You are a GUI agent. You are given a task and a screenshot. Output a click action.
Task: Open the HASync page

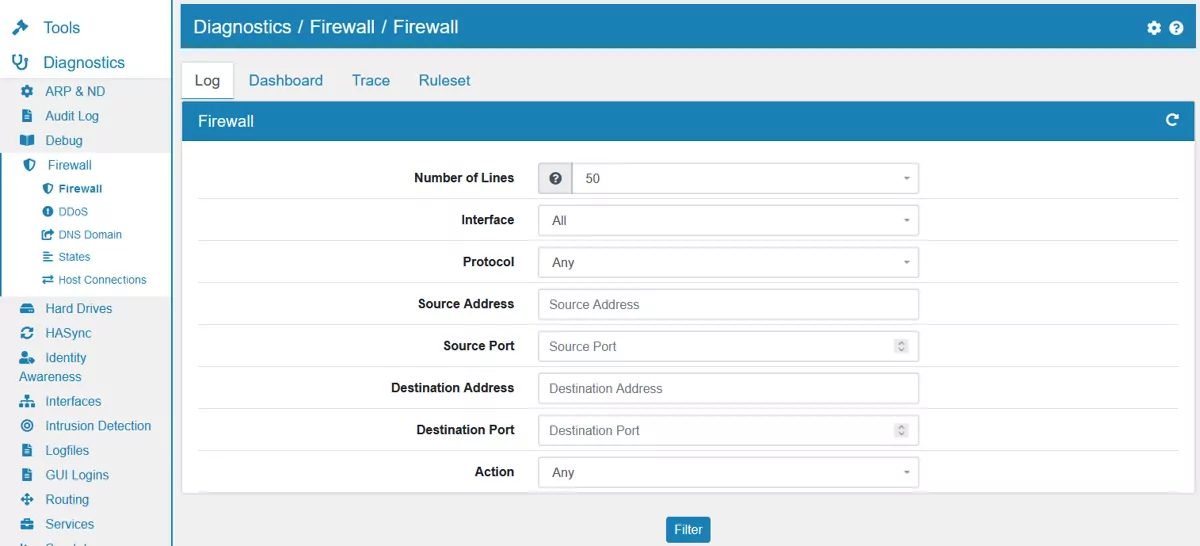[x=68, y=333]
